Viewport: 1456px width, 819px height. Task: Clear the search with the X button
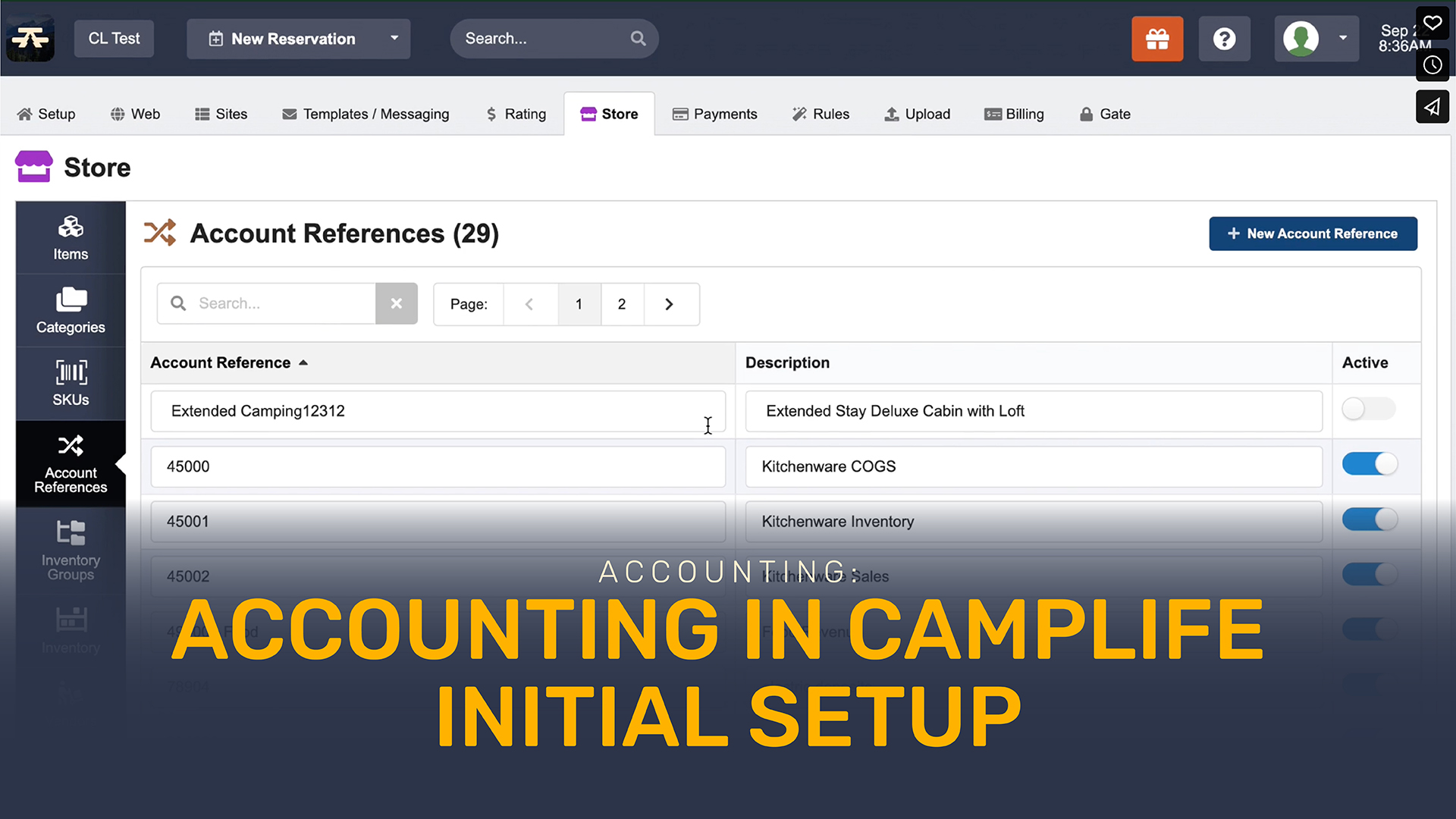(x=397, y=303)
